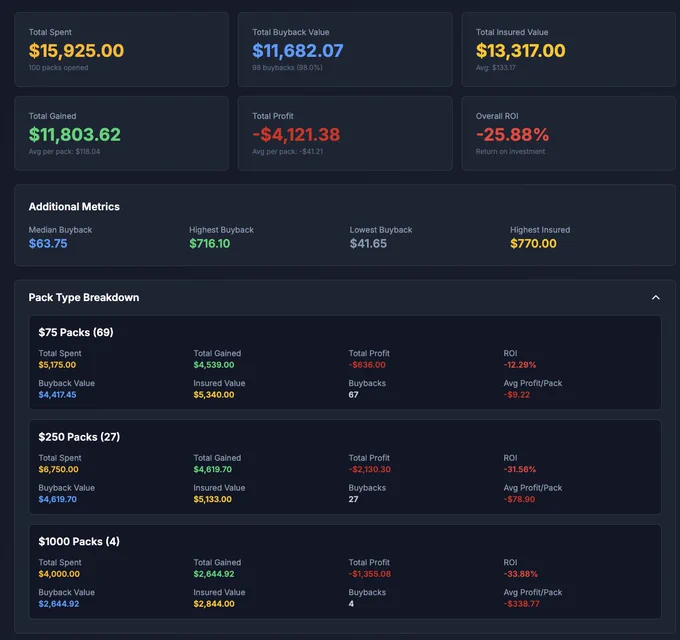
Task: Click the 'Avg: $133.17' caption
Action: pyautogui.click(x=496, y=68)
